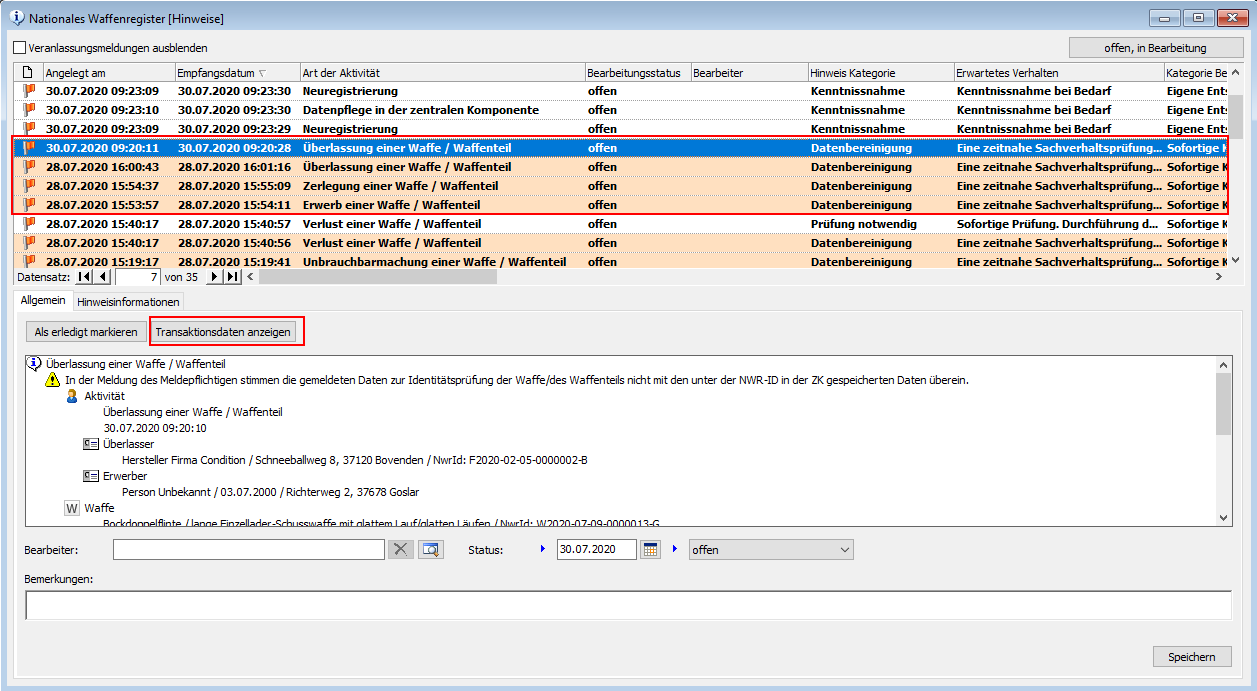Viewport: 1257px width, 691px height.
Task: Clear the Bearbeiter field with X icon
Action: click(x=400, y=549)
